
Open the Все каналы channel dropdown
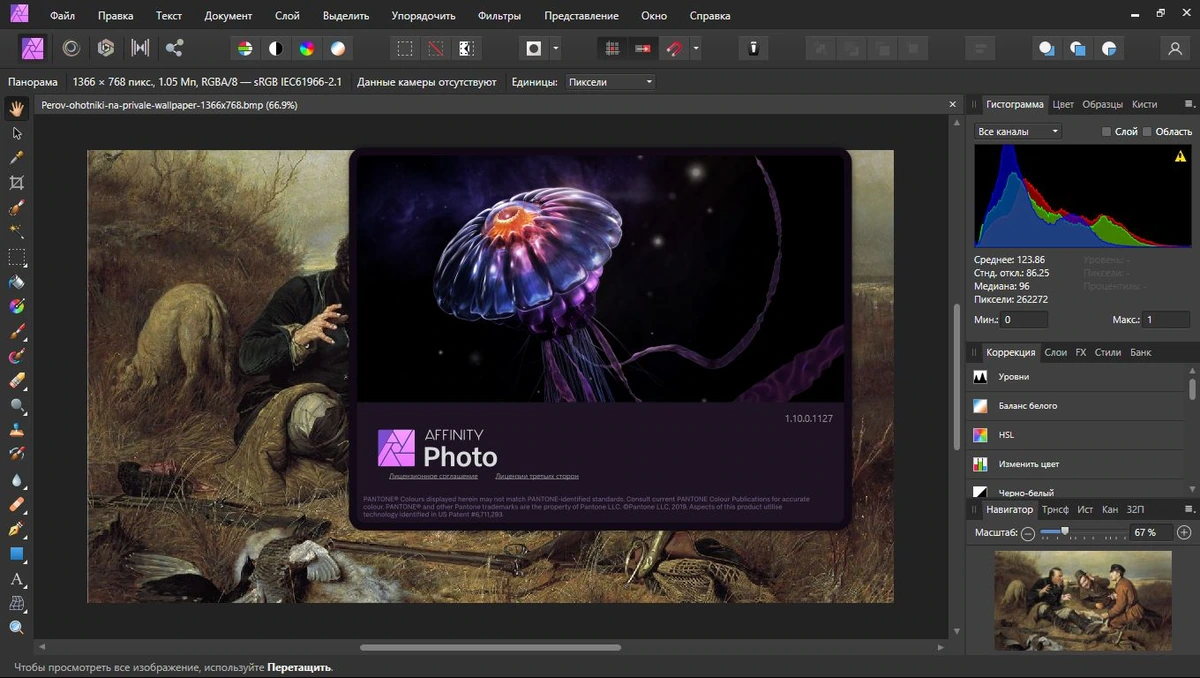point(1018,131)
